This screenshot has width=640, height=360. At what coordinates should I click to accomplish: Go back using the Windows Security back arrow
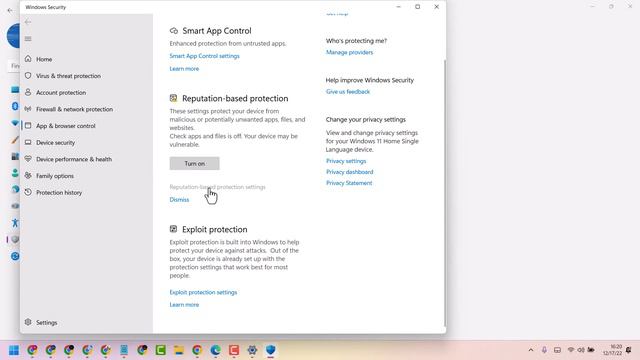[x=28, y=22]
